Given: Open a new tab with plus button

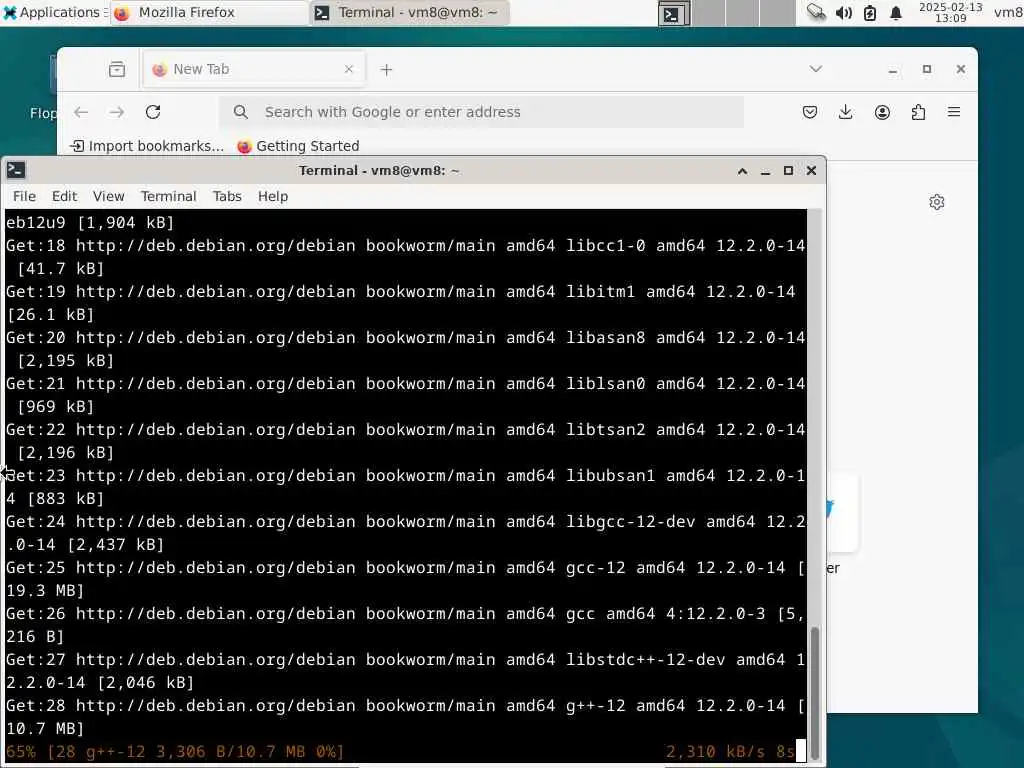Looking at the screenshot, I should pyautogui.click(x=386, y=70).
